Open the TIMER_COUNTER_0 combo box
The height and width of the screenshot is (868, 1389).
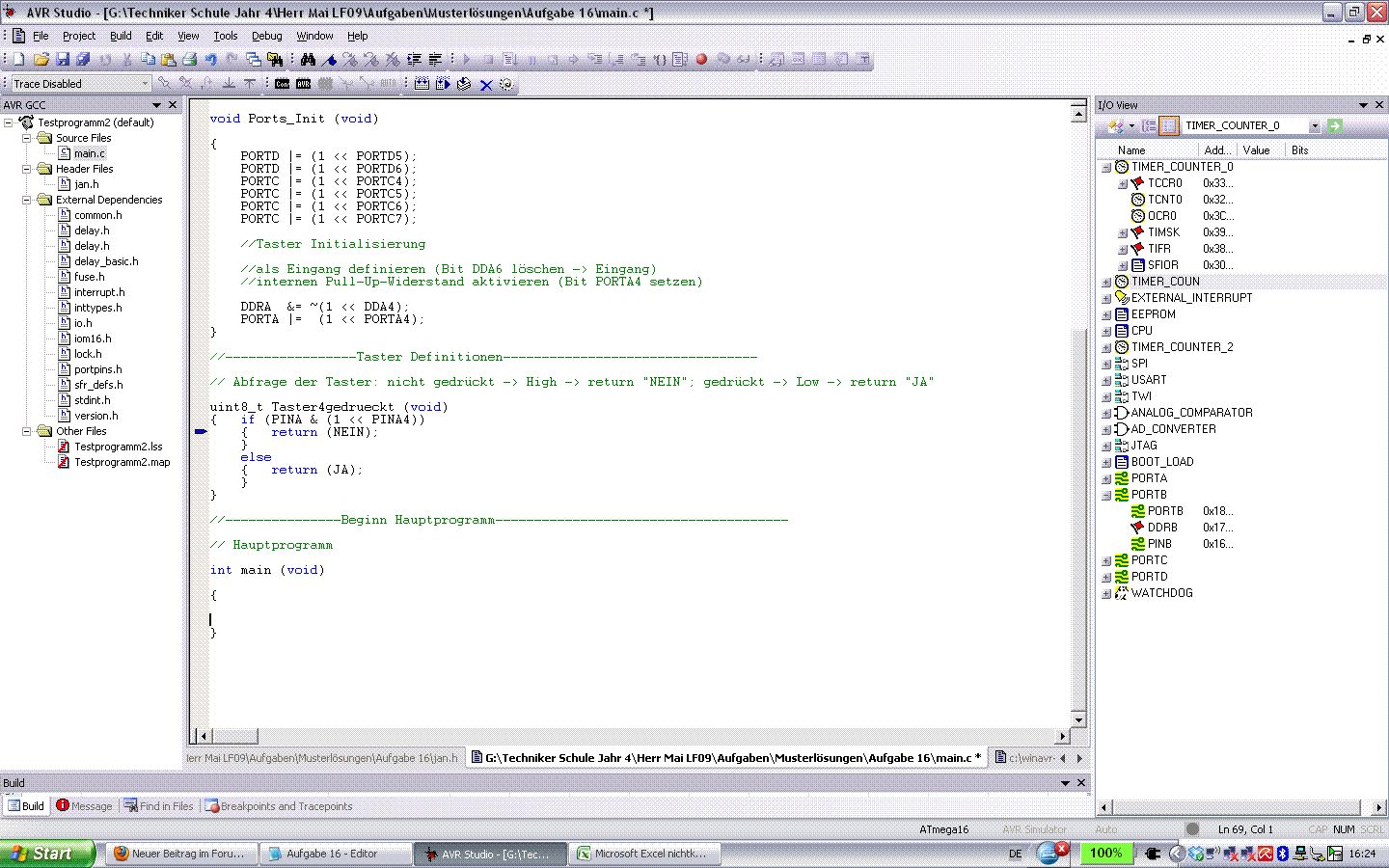pyautogui.click(x=1314, y=126)
